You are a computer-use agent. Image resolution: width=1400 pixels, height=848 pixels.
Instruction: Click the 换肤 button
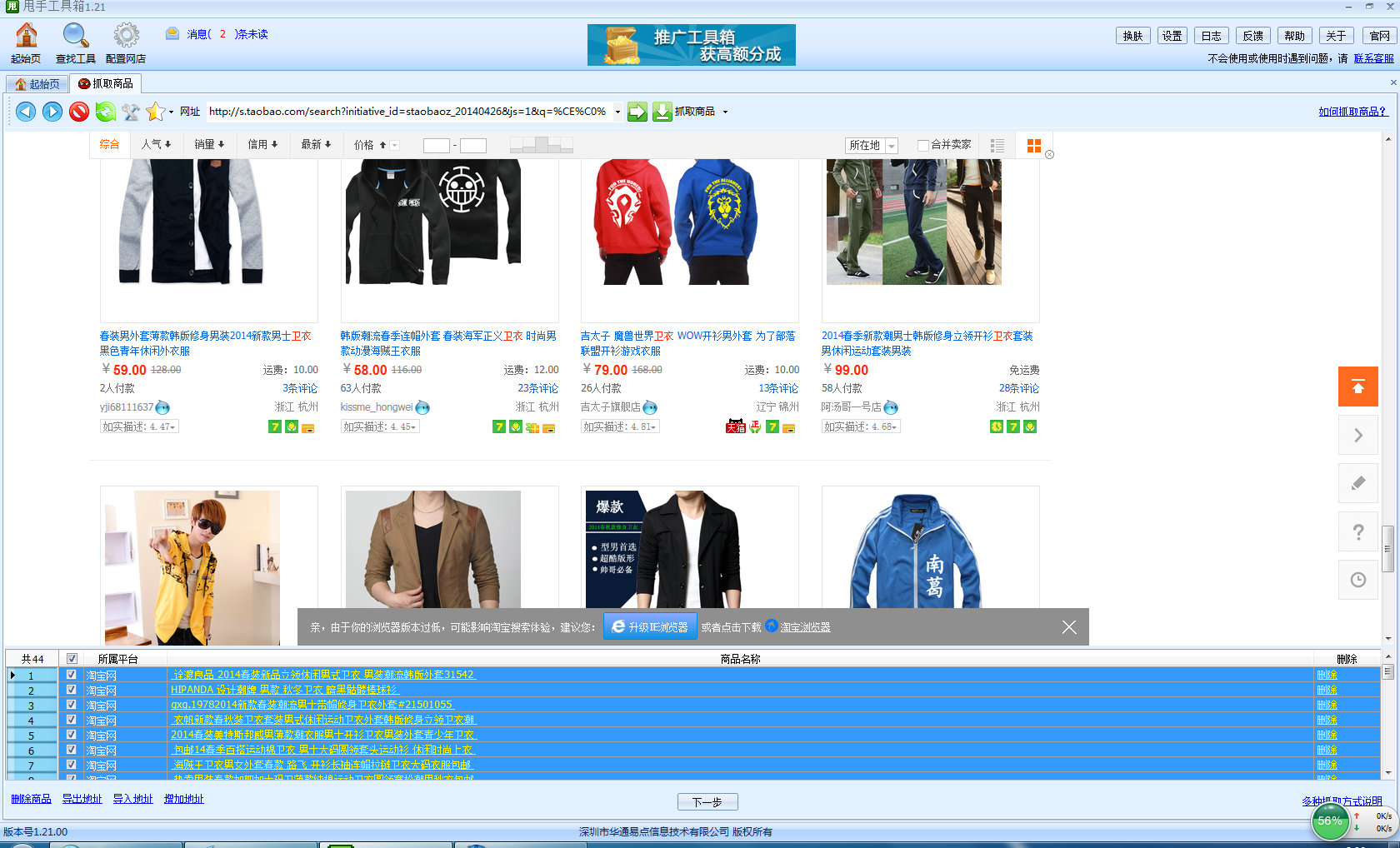coord(1133,36)
